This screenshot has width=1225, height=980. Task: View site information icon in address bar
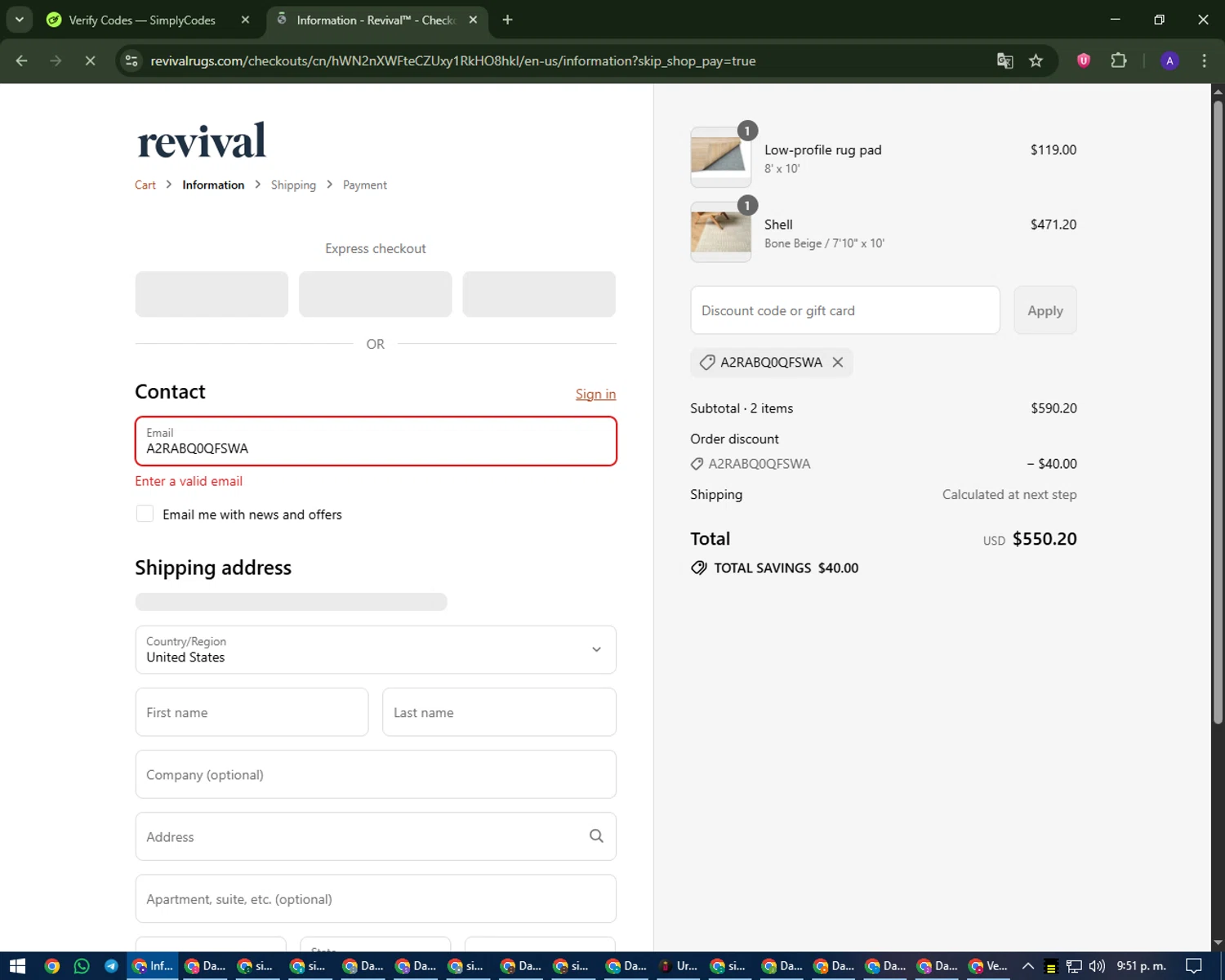(131, 60)
